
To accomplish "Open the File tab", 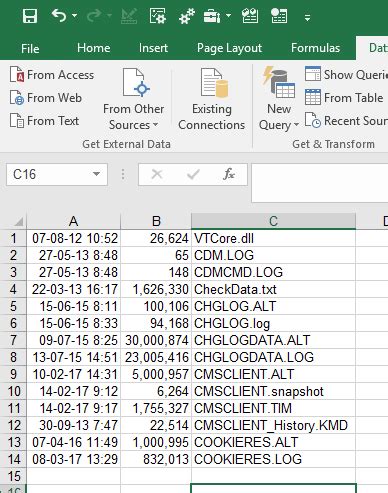I will (x=30, y=48).
